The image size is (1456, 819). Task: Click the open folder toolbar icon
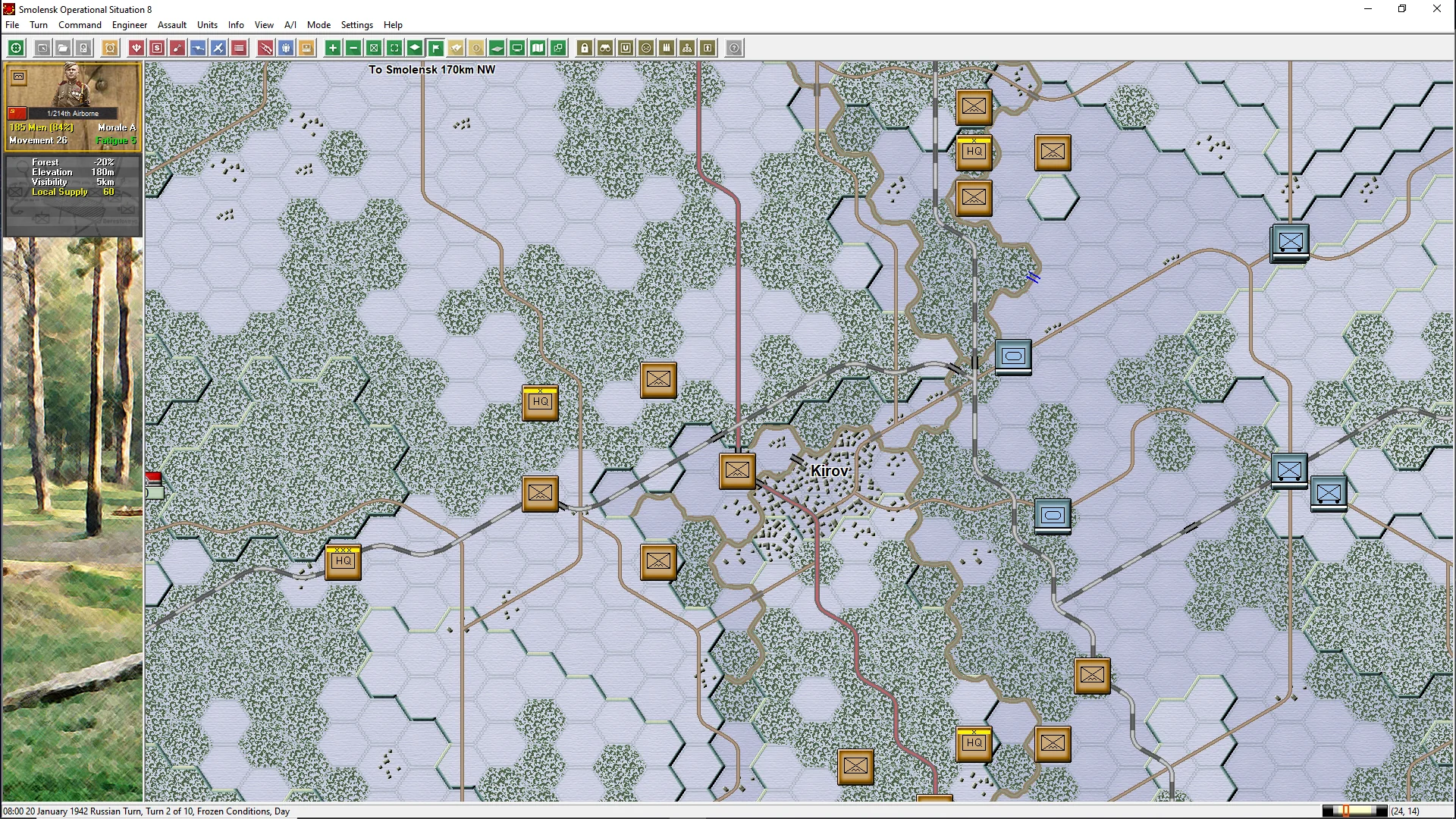pos(63,49)
